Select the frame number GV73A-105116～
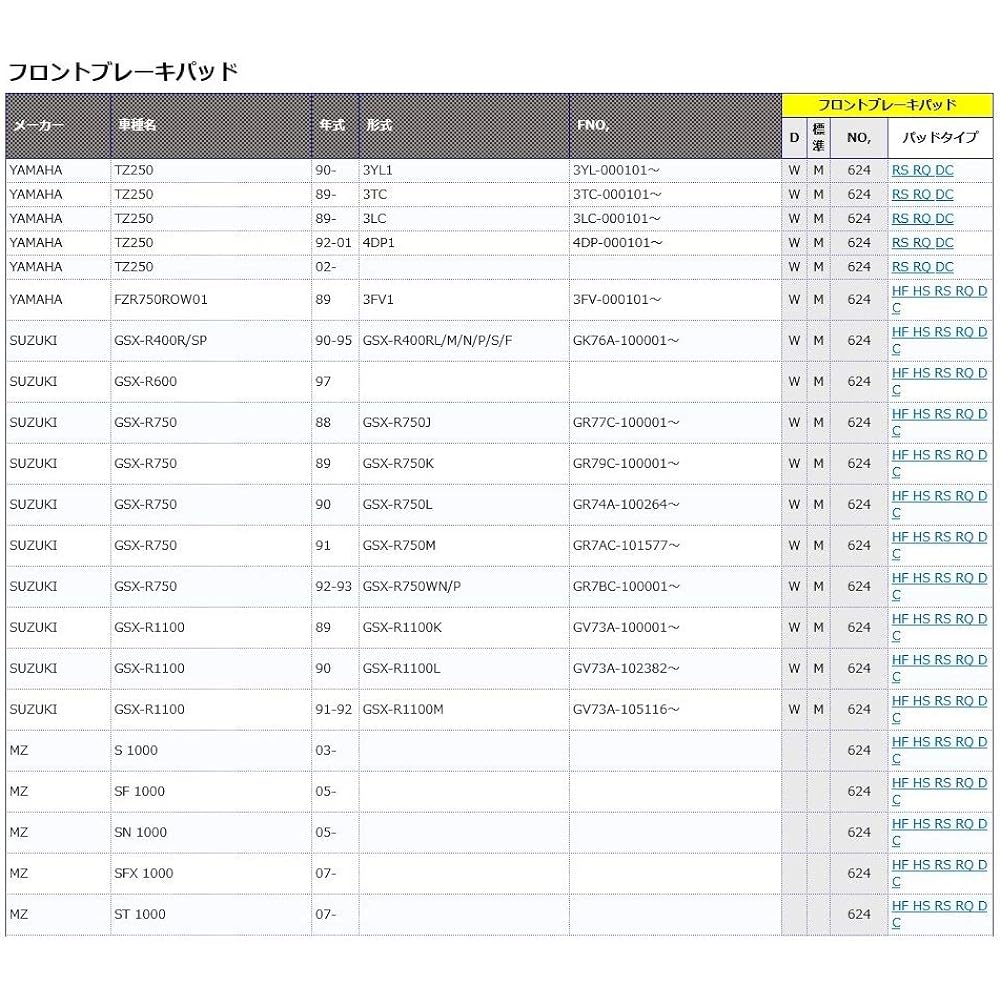The height and width of the screenshot is (1000, 1000). pyautogui.click(x=626, y=709)
